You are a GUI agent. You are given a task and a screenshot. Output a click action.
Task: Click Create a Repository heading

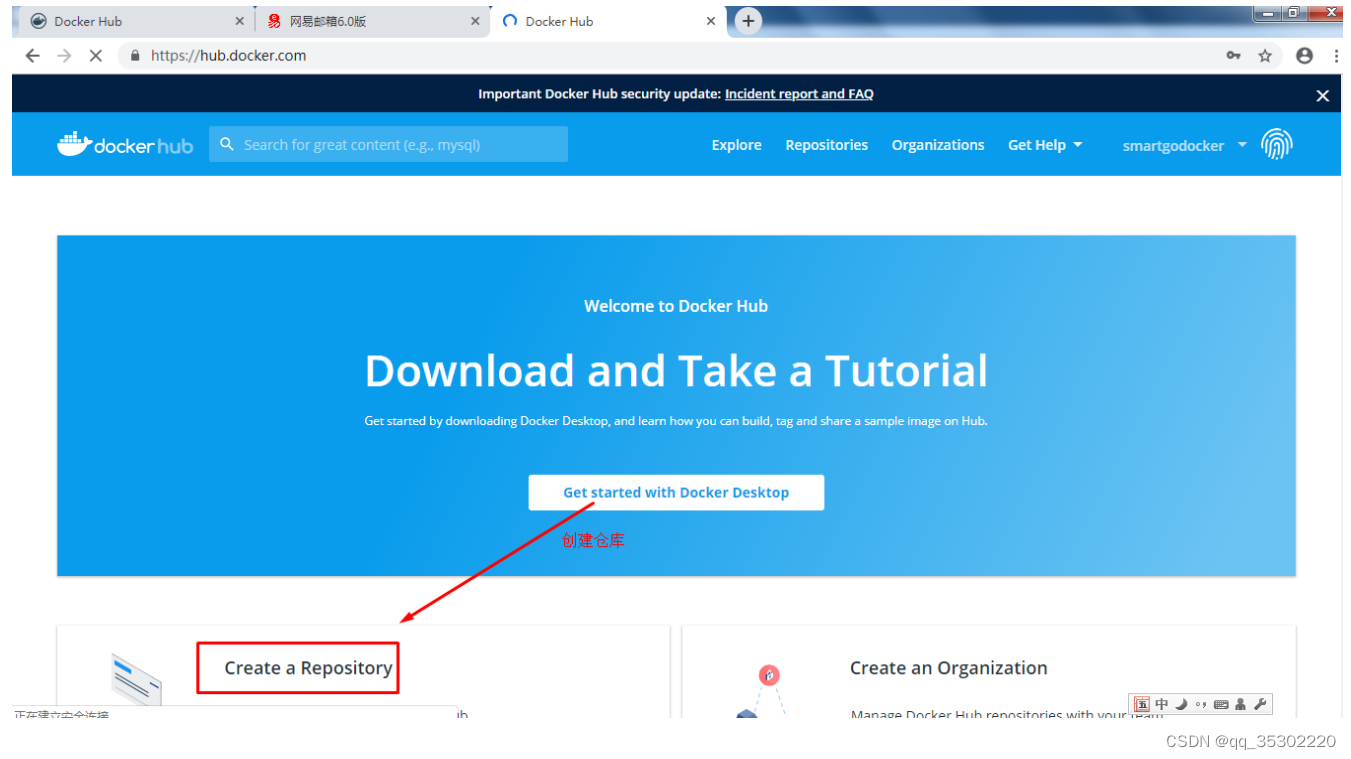308,668
